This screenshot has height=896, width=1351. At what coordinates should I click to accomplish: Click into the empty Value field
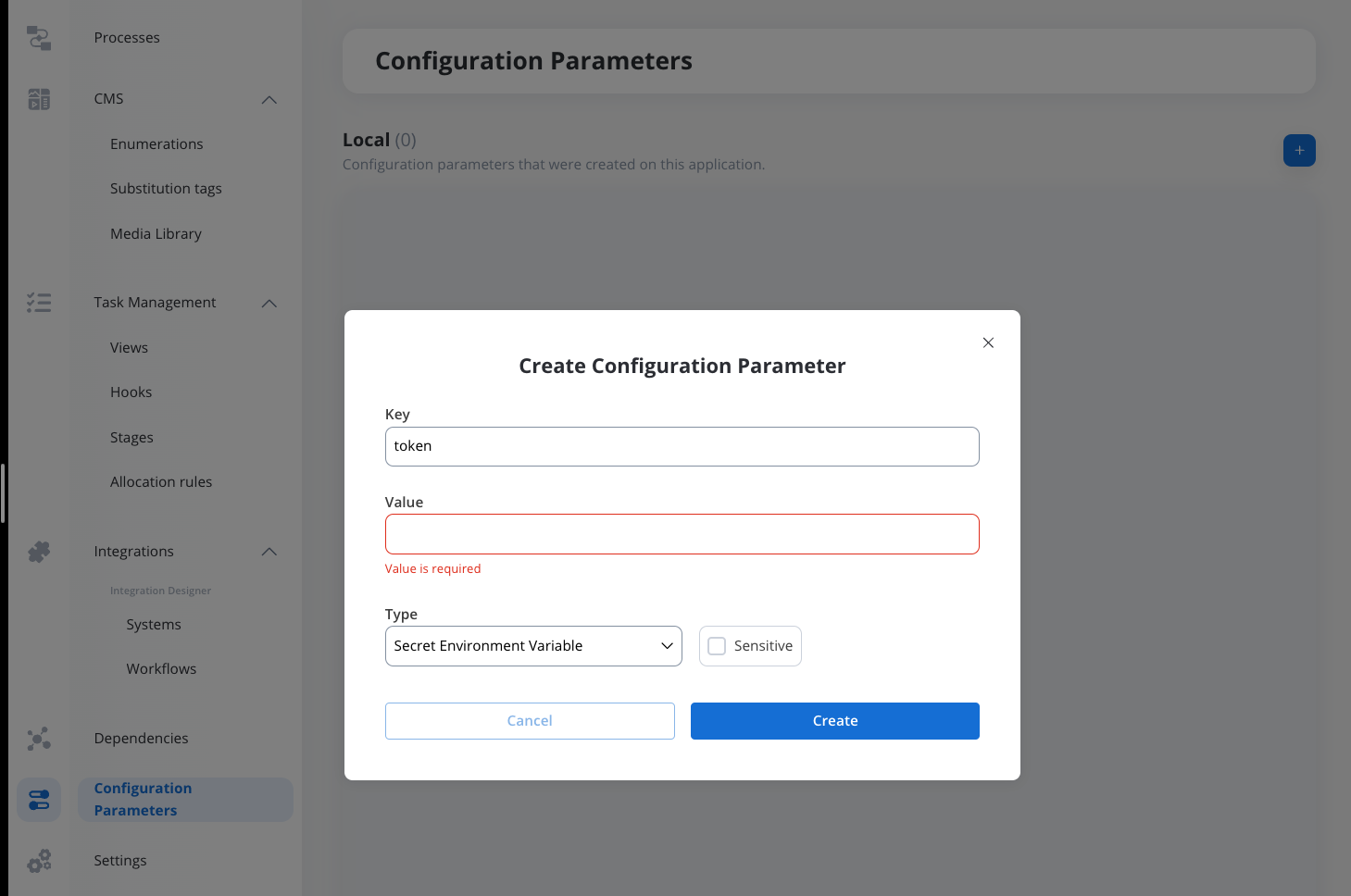(682, 534)
